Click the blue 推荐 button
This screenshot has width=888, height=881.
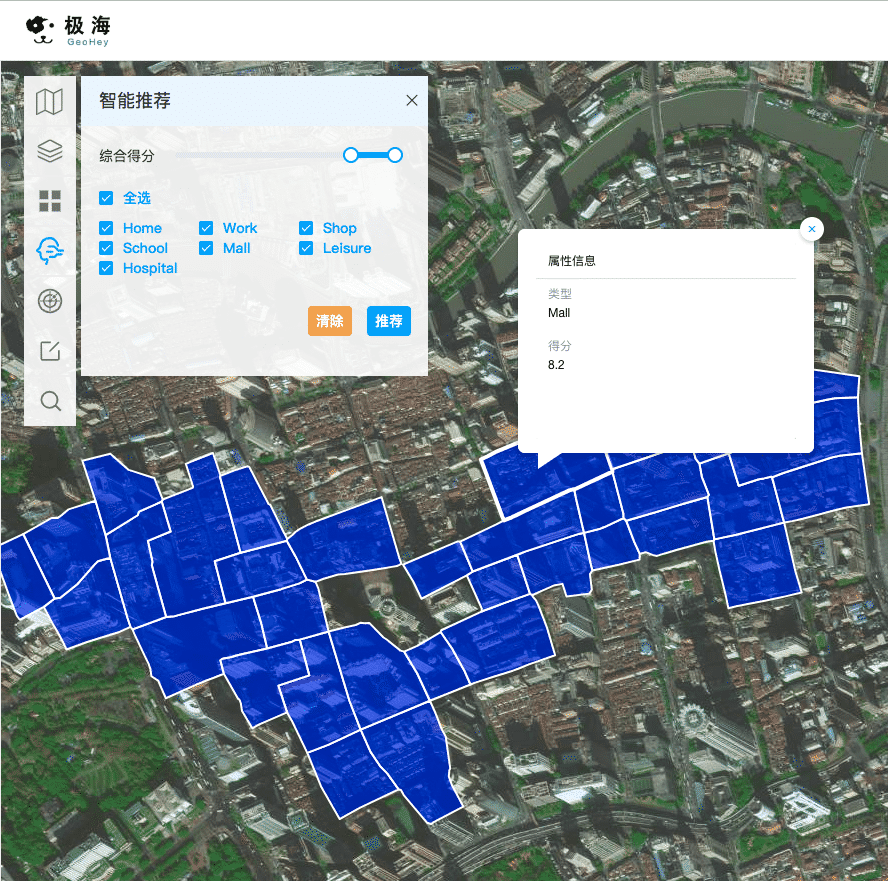[388, 321]
